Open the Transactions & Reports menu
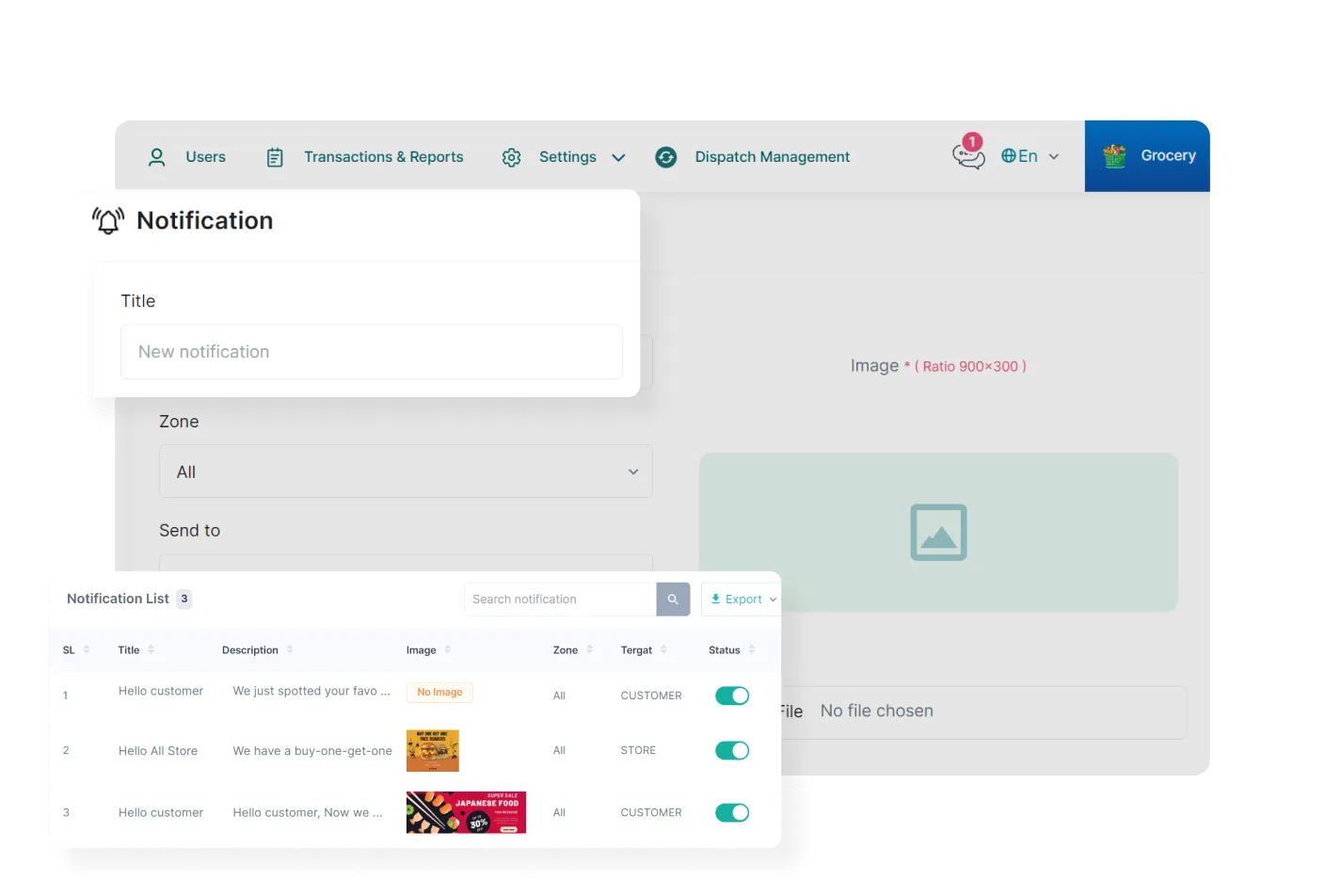Viewport: 1325px width, 896px height. coord(383,157)
